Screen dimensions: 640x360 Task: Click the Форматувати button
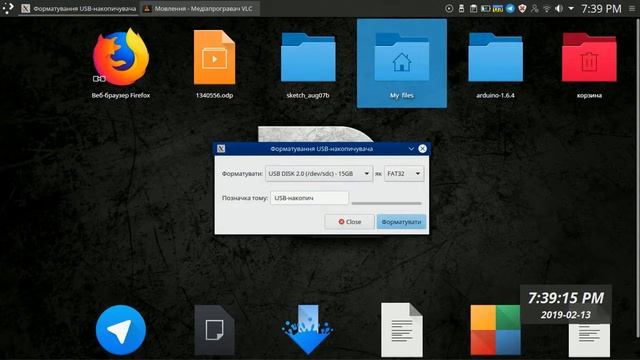[x=401, y=222]
